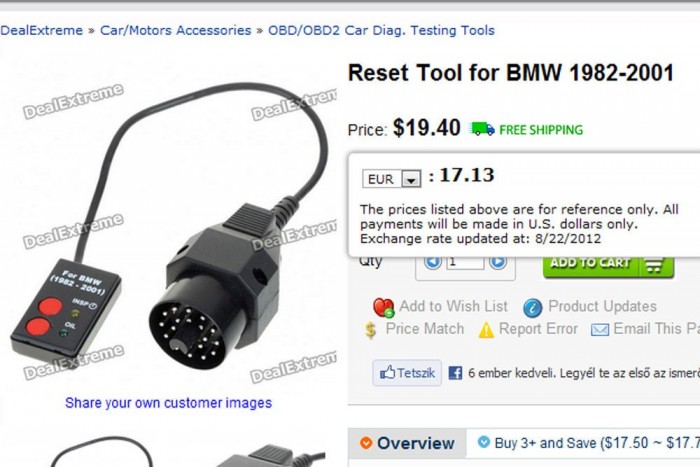Viewport: 700px width, 467px height.
Task: Click the green free shipping truck icon
Action: tap(483, 129)
